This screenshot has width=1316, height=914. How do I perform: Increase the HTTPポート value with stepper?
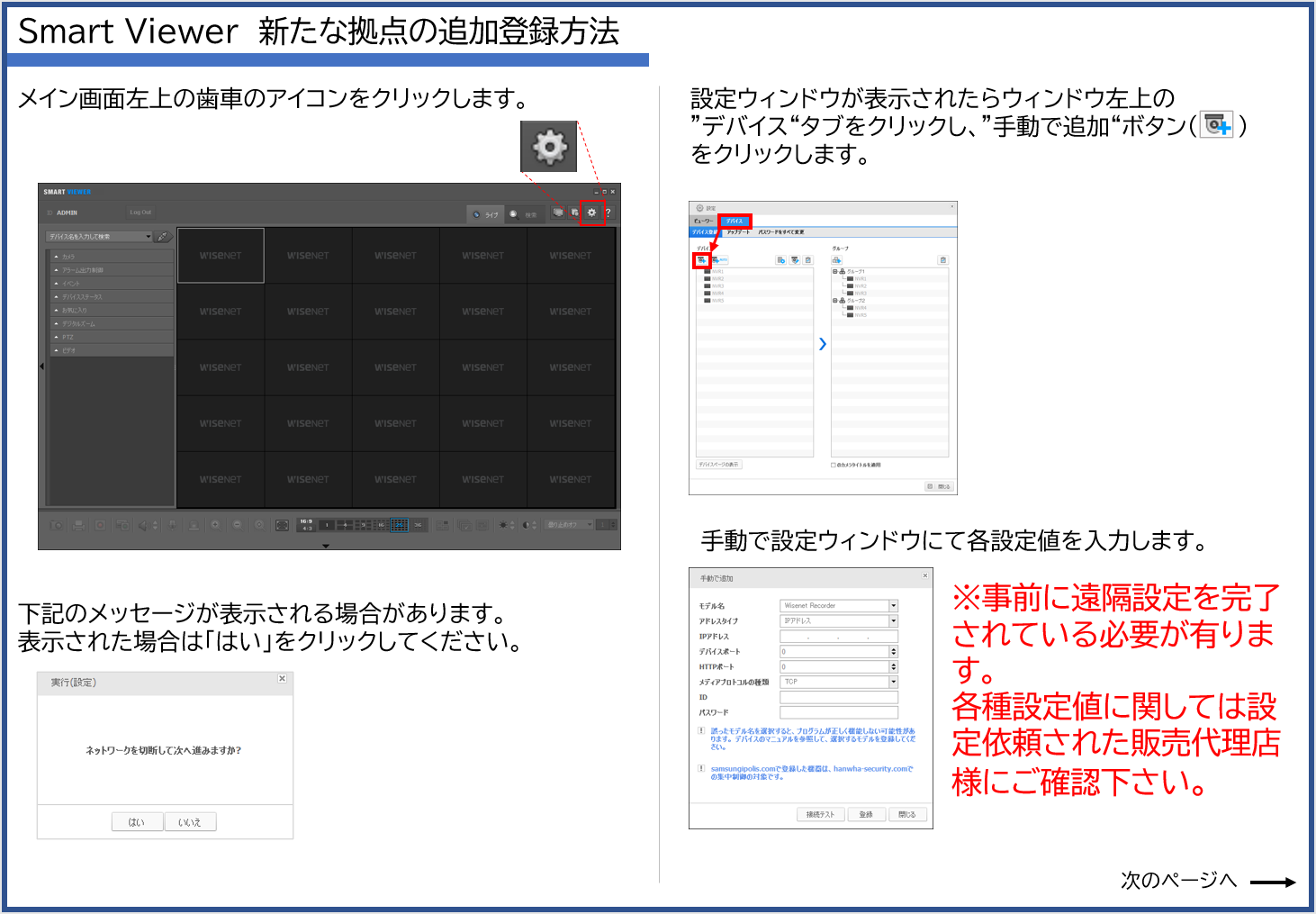(893, 663)
